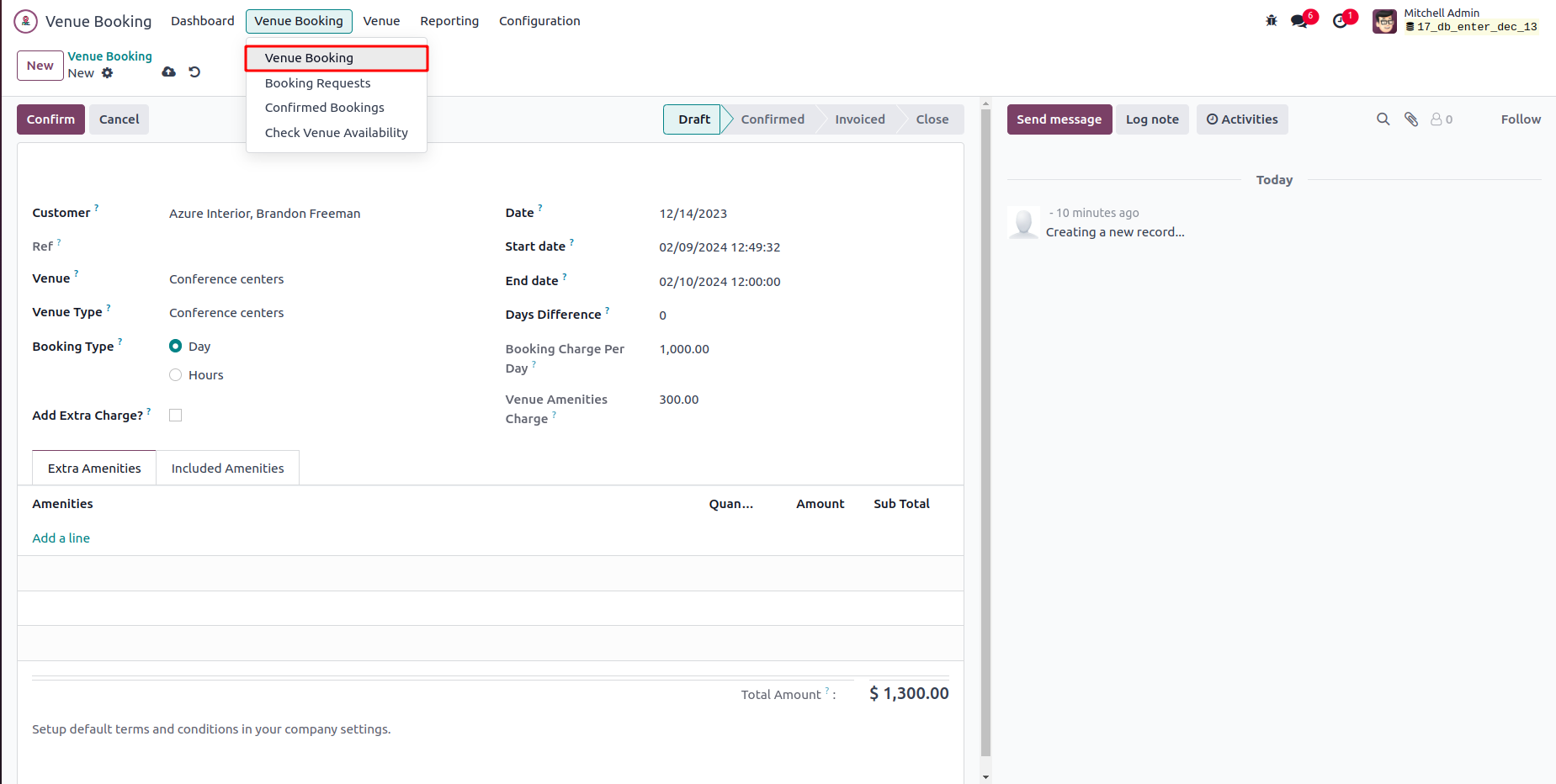Check the Add Extra Charge checkbox
The width and height of the screenshot is (1556, 784).
pyautogui.click(x=176, y=416)
